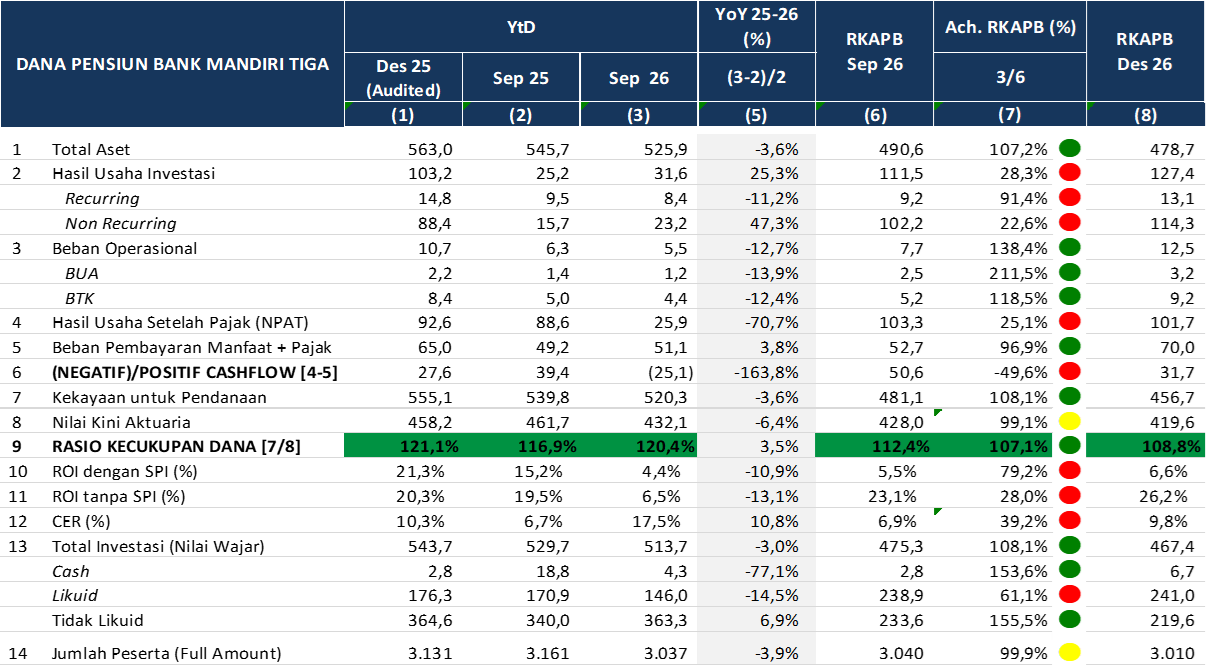The image size is (1206, 670).
Task: Select the red dot for ROI dengan SPI
Action: 1069,471
